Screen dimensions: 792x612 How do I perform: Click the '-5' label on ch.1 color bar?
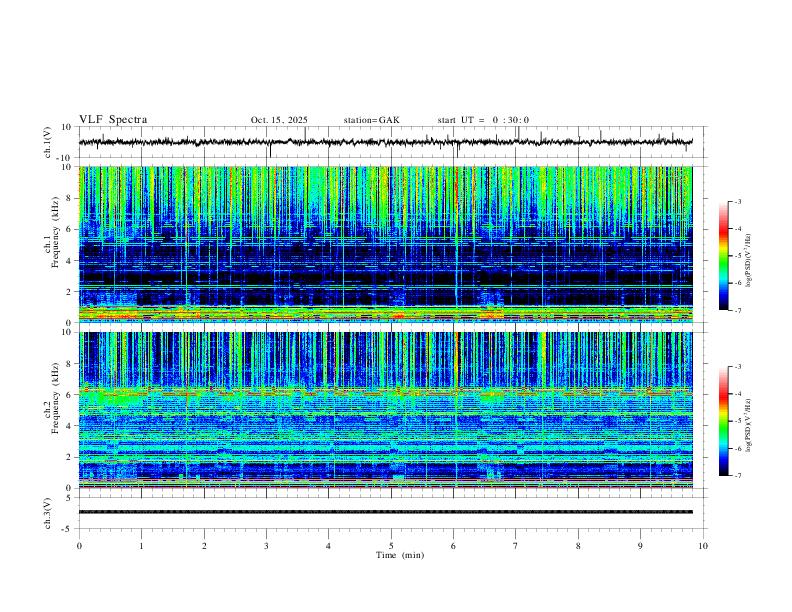pyautogui.click(x=737, y=256)
